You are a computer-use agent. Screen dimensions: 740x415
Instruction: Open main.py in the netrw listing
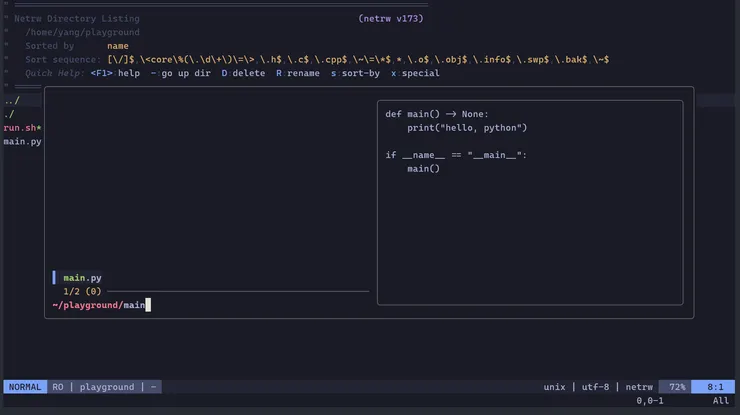point(22,142)
